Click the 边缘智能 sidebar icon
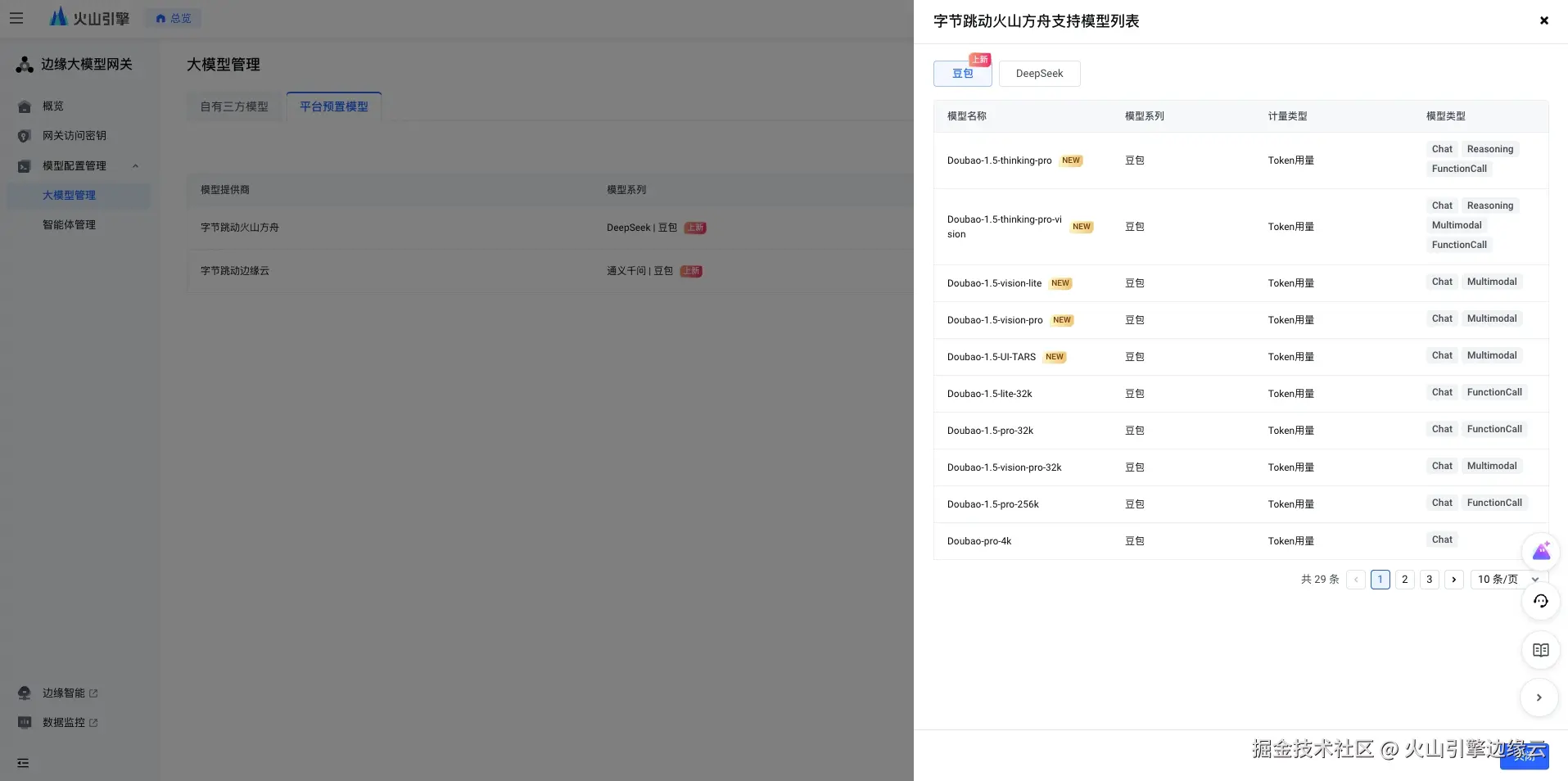Image resolution: width=1568 pixels, height=781 pixels. point(25,693)
